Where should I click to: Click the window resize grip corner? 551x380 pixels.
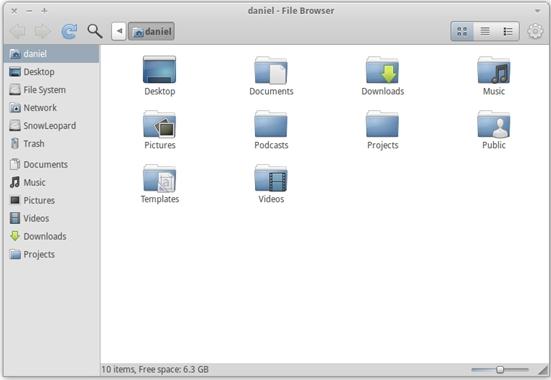(x=544, y=370)
